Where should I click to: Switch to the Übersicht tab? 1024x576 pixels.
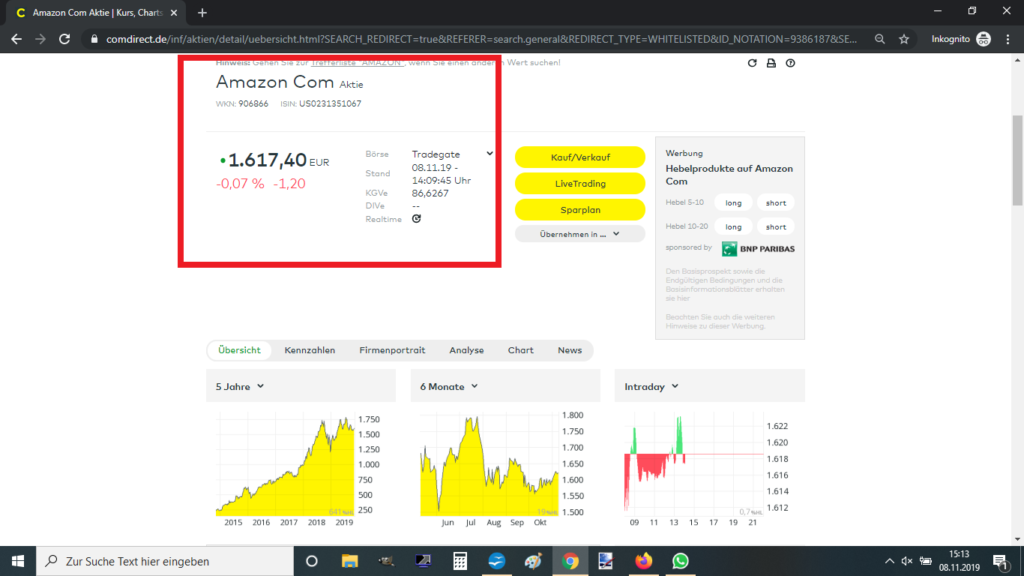239,350
